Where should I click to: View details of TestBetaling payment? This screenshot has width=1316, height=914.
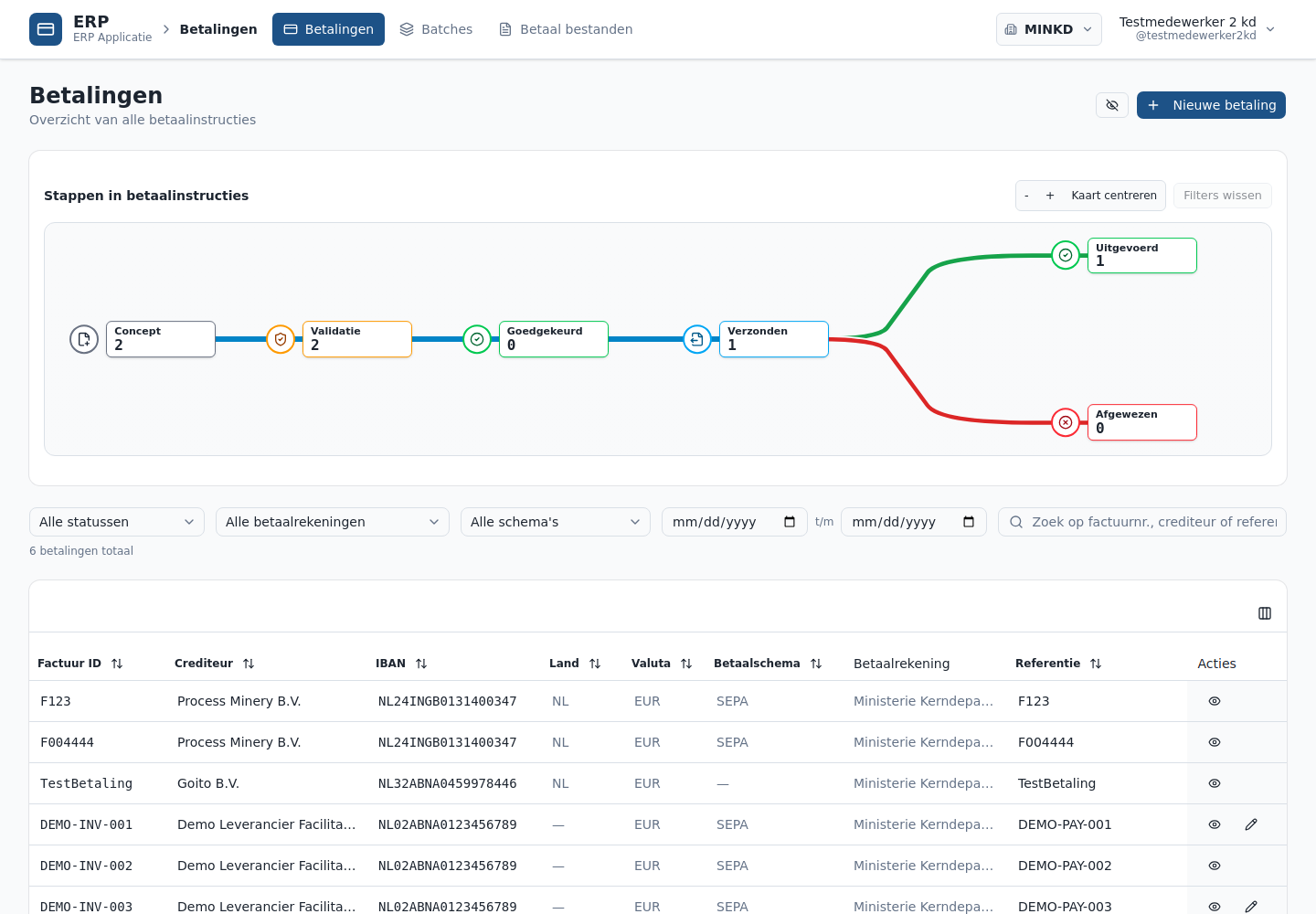[1215, 783]
